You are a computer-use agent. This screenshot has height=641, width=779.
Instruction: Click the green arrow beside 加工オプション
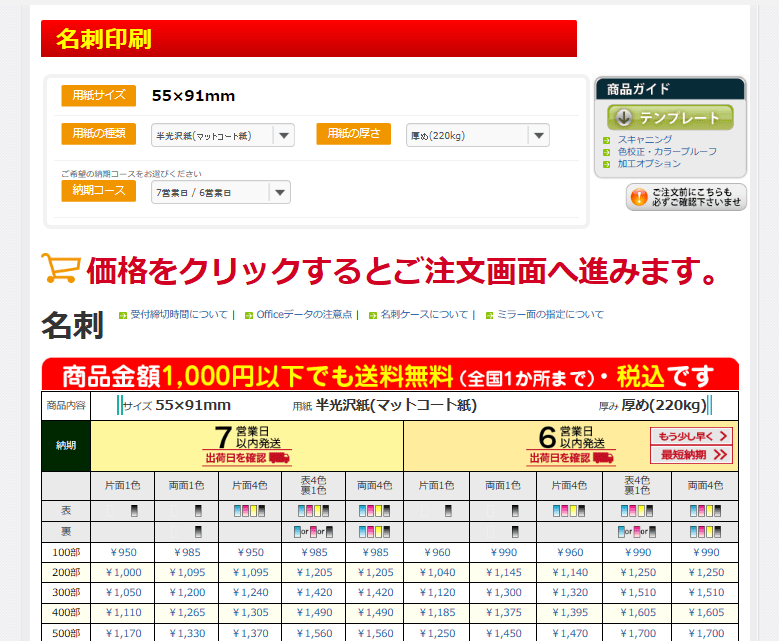[x=607, y=164]
